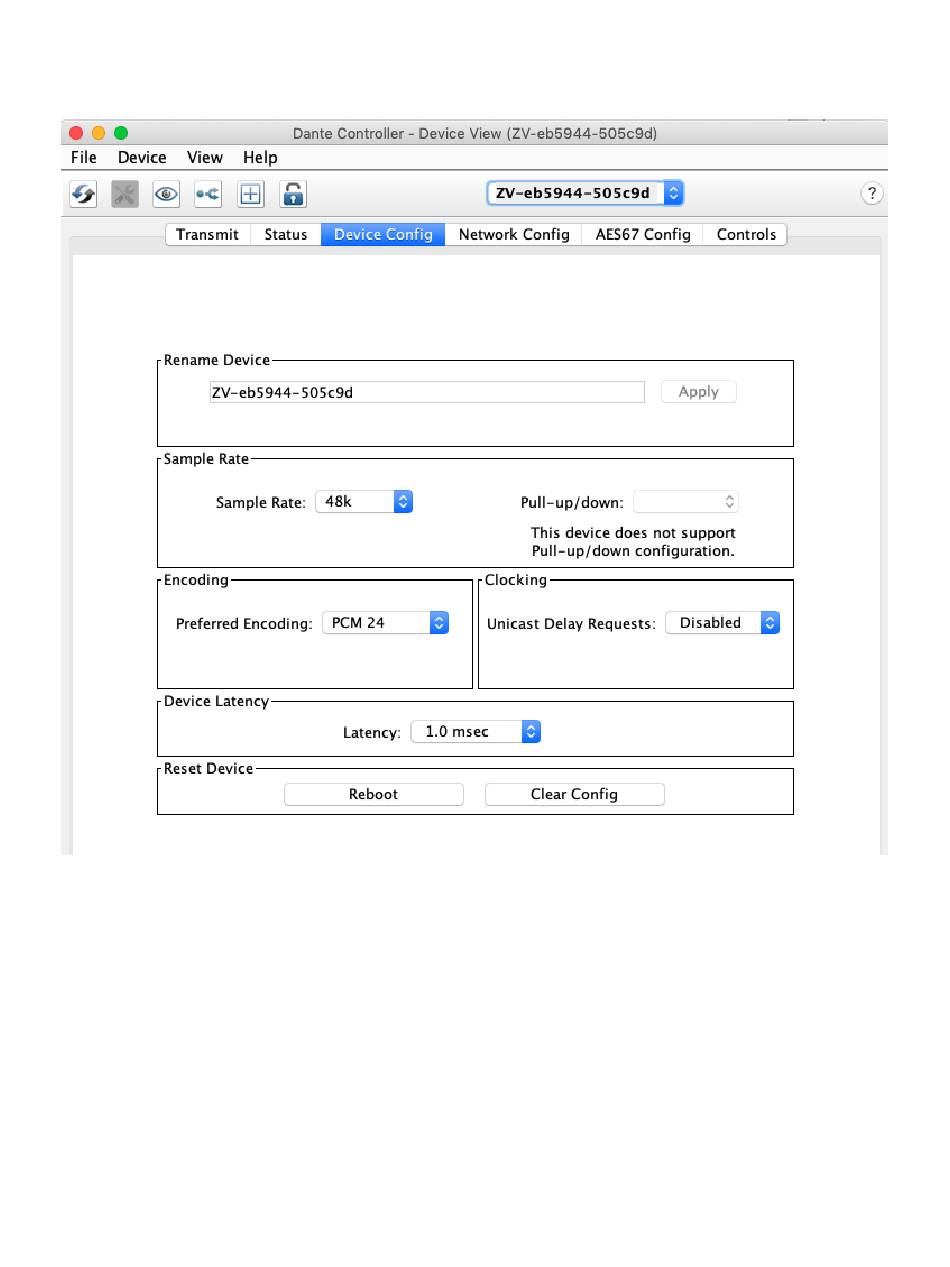The image size is (950, 1267).
Task: Click the window title Dante Controller - Device View
Action: tap(475, 133)
